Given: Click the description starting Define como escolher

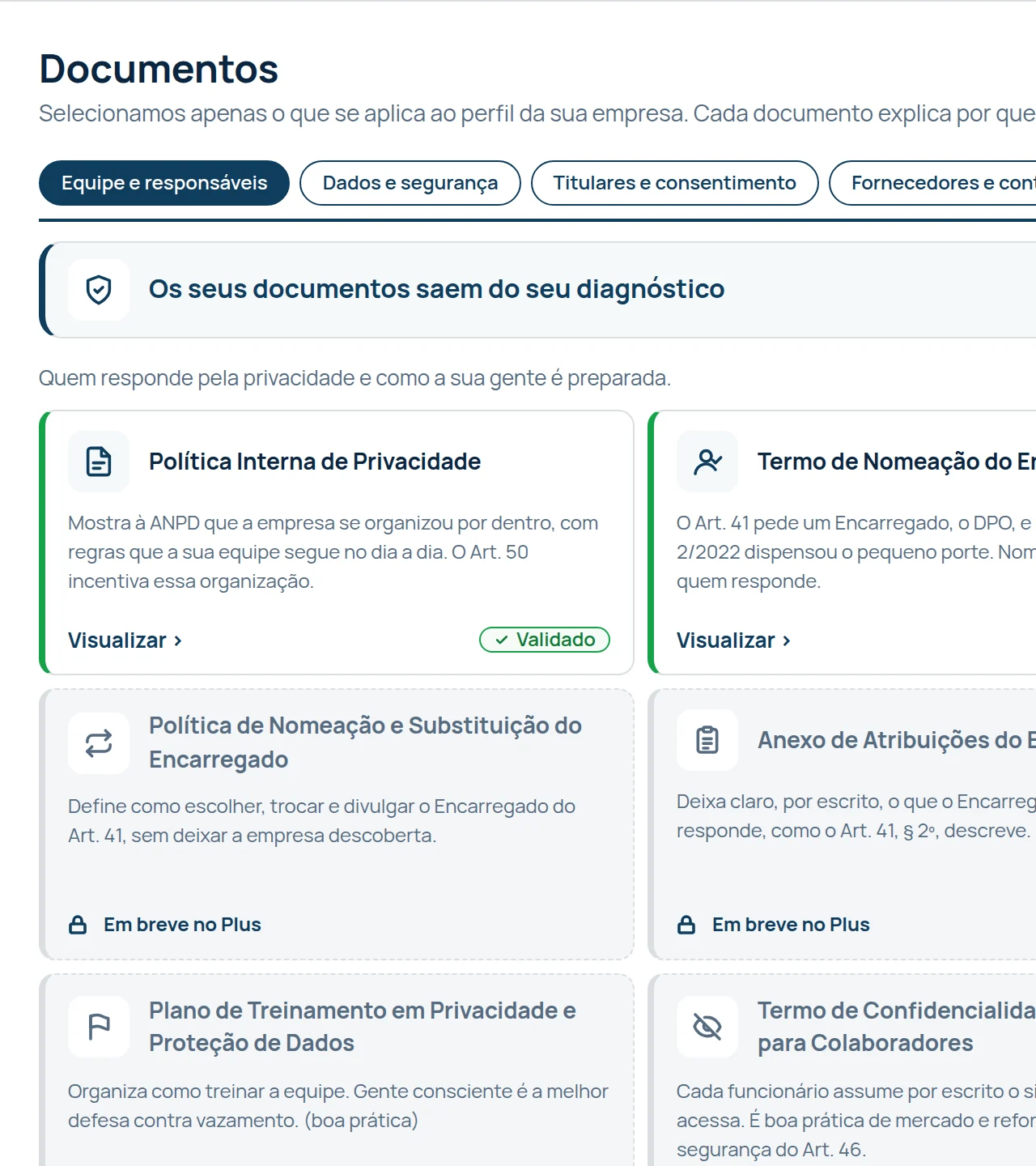Looking at the screenshot, I should [x=322, y=821].
